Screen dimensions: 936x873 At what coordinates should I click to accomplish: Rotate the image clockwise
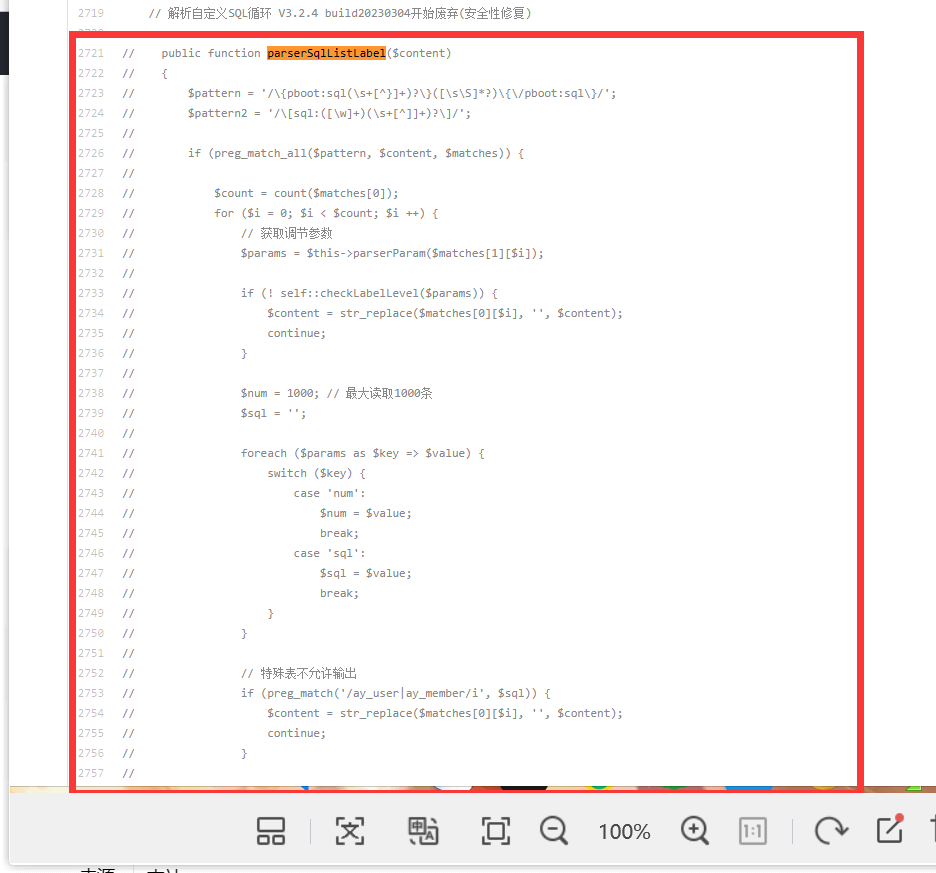831,831
